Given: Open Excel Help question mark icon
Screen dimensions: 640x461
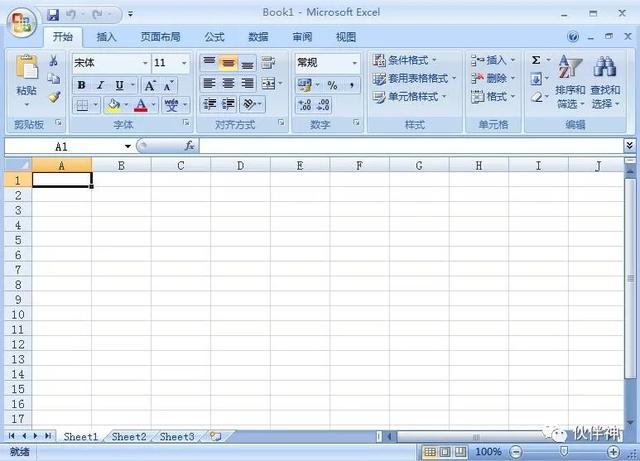Looking at the screenshot, I should [x=573, y=37].
